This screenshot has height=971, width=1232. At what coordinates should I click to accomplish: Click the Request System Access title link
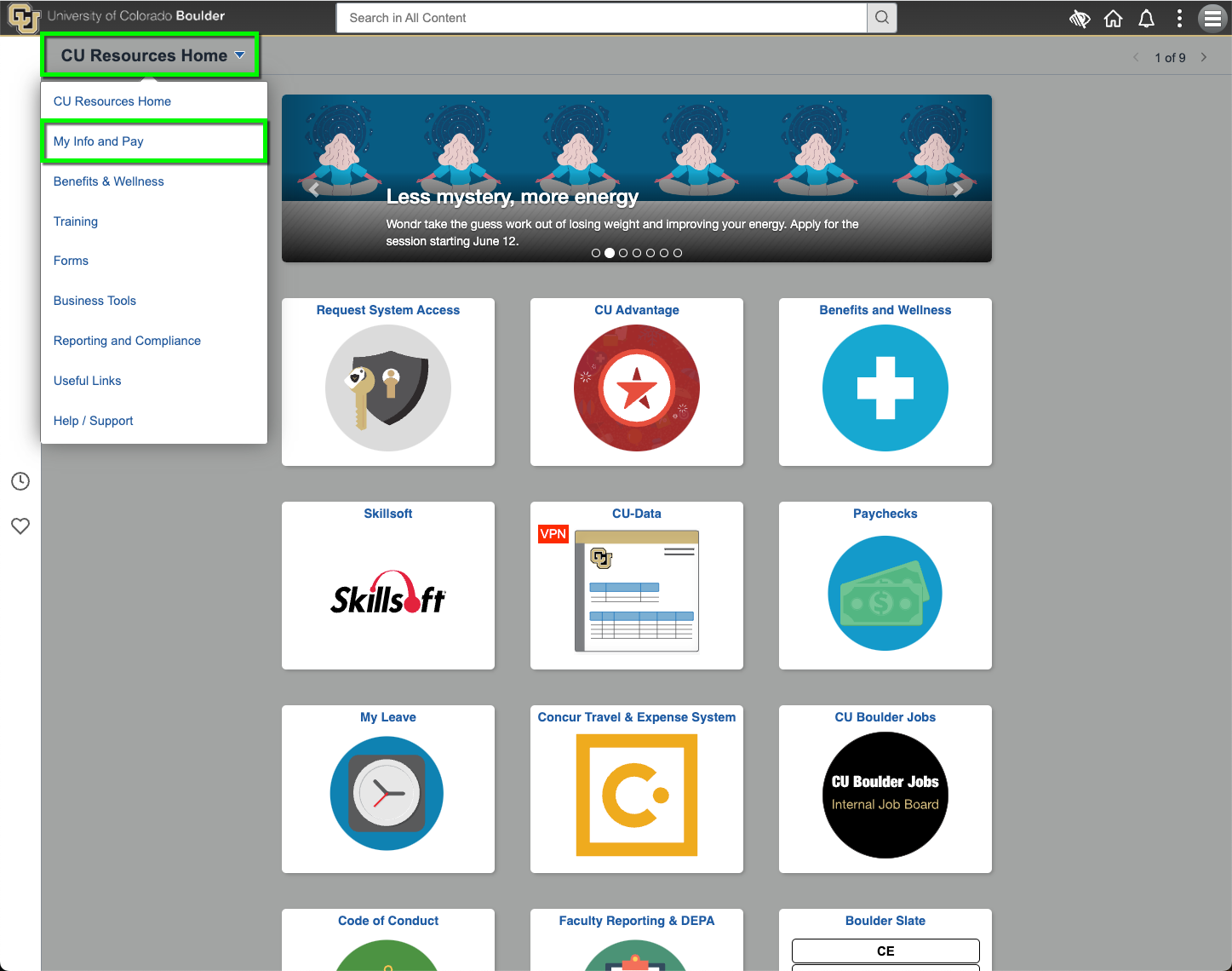click(388, 310)
